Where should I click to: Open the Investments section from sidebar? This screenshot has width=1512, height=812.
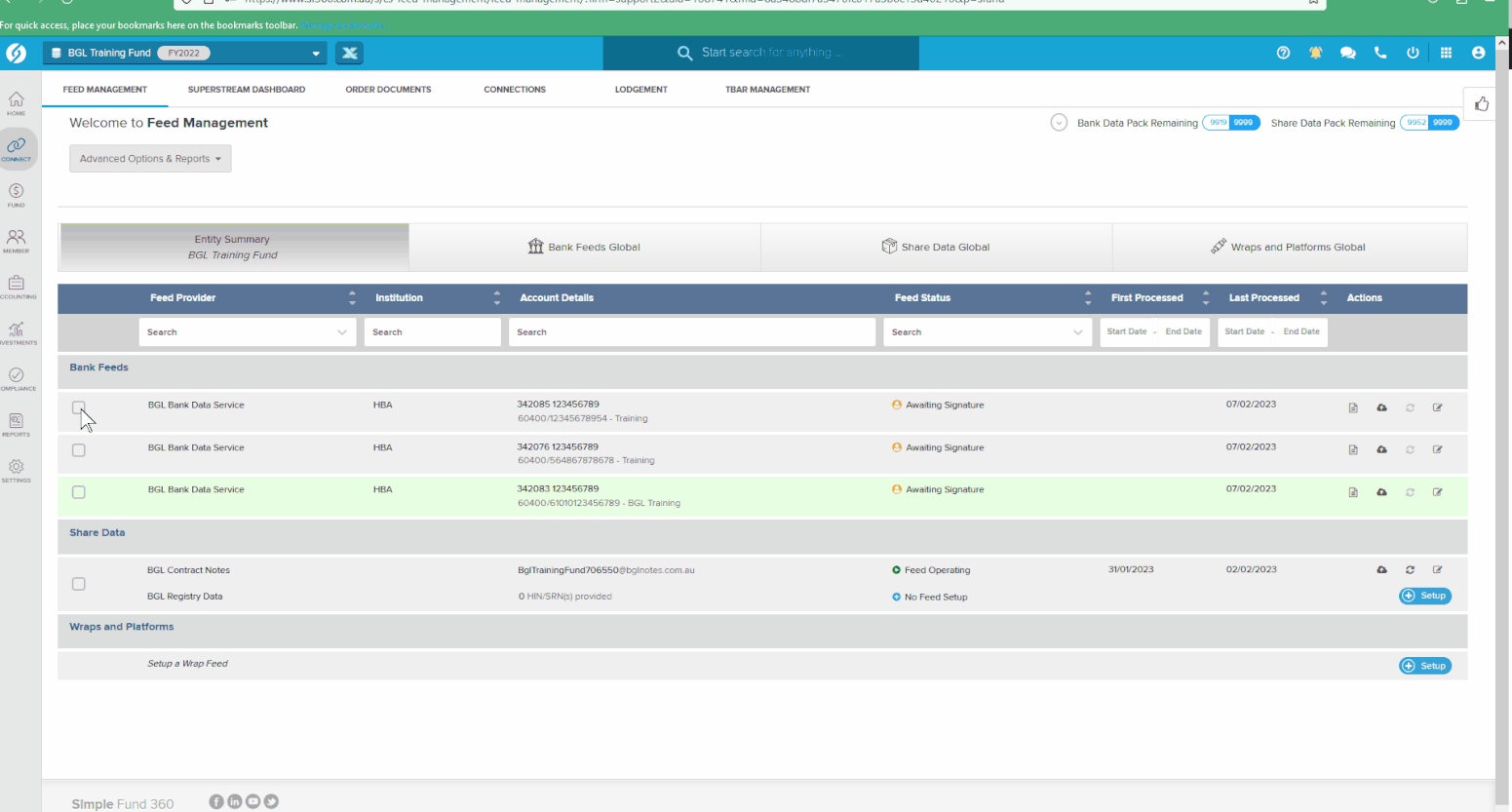(x=16, y=332)
